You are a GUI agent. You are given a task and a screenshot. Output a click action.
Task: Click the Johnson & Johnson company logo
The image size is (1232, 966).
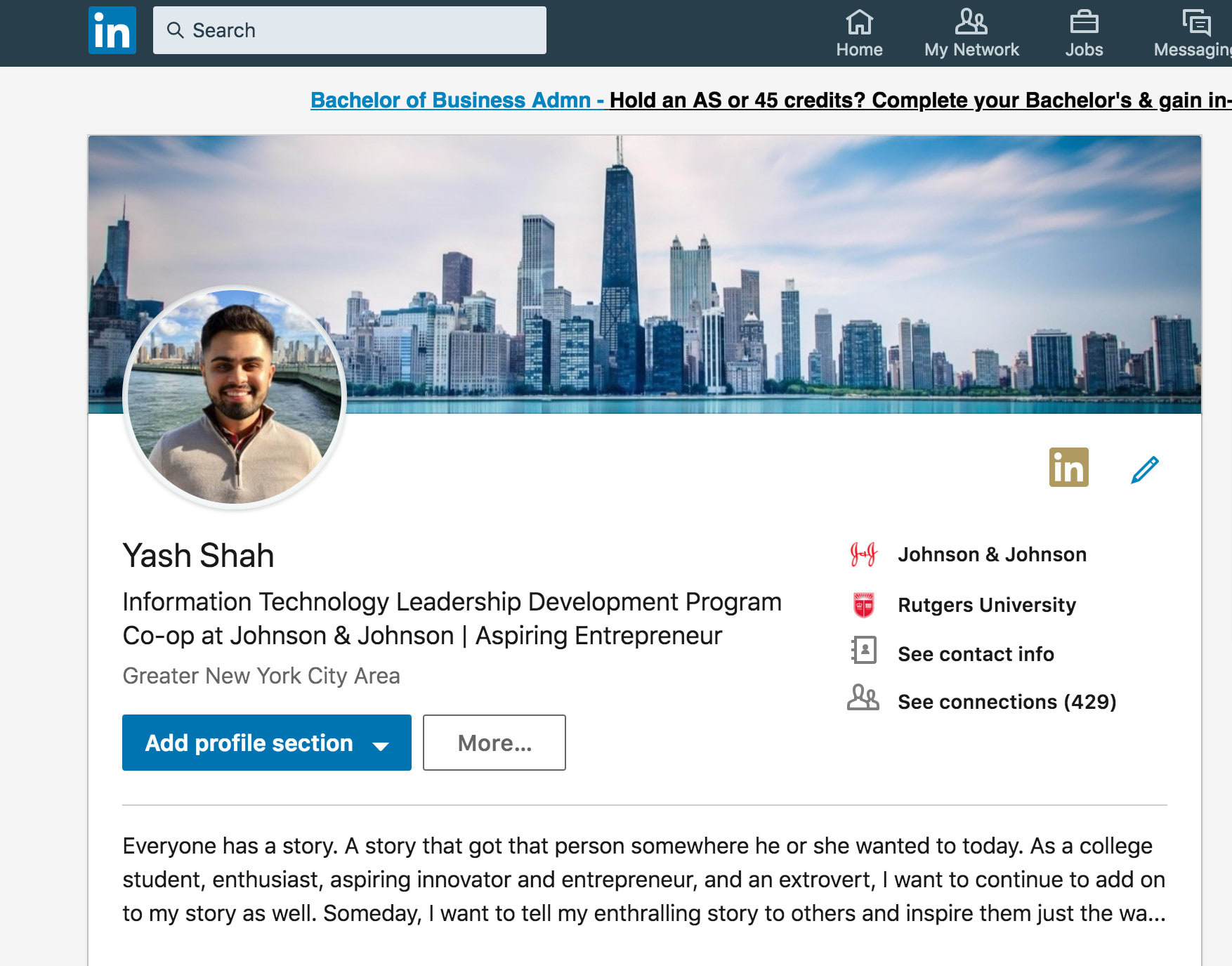pos(863,554)
